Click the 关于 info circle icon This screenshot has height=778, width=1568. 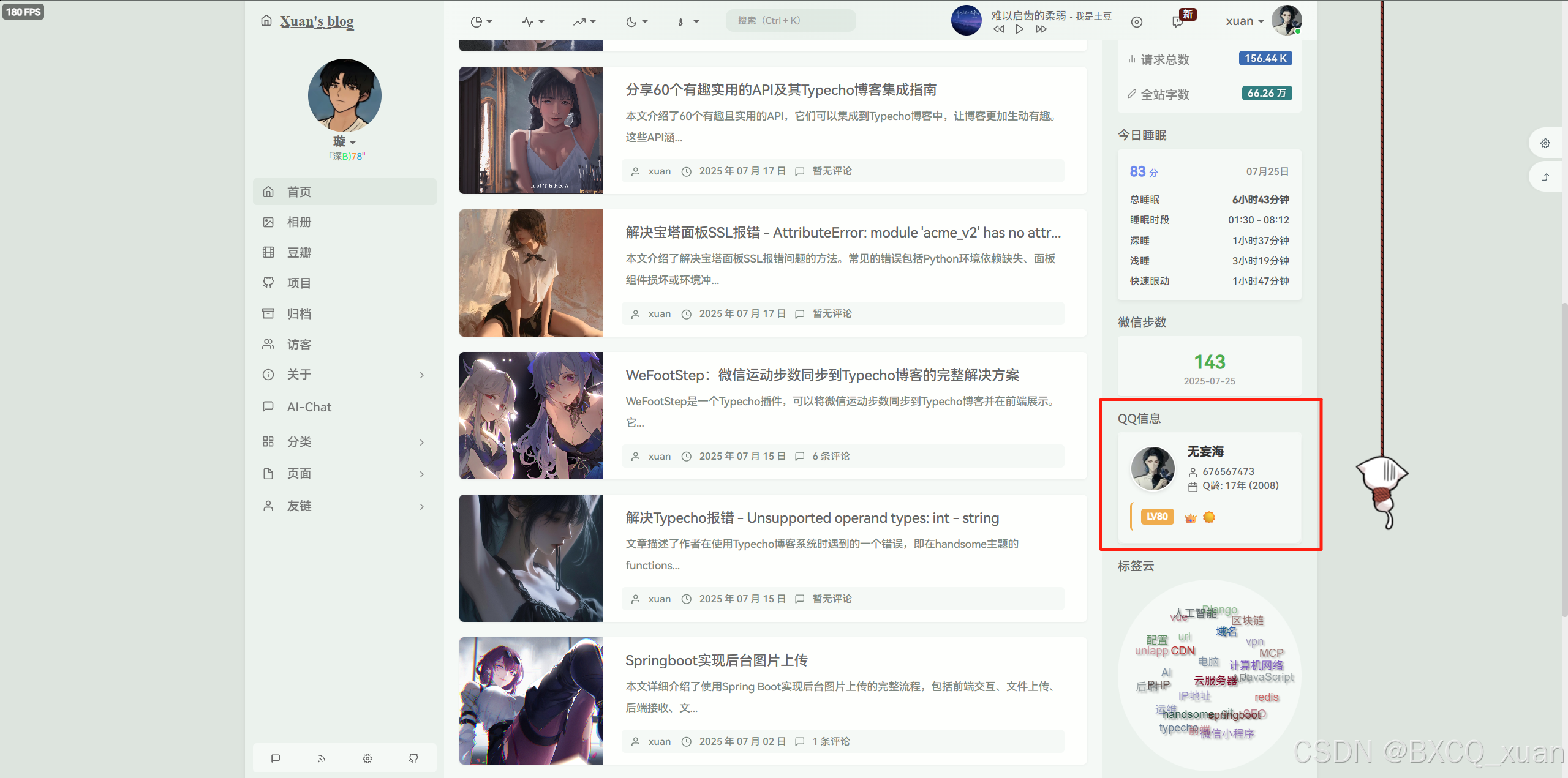pos(268,375)
